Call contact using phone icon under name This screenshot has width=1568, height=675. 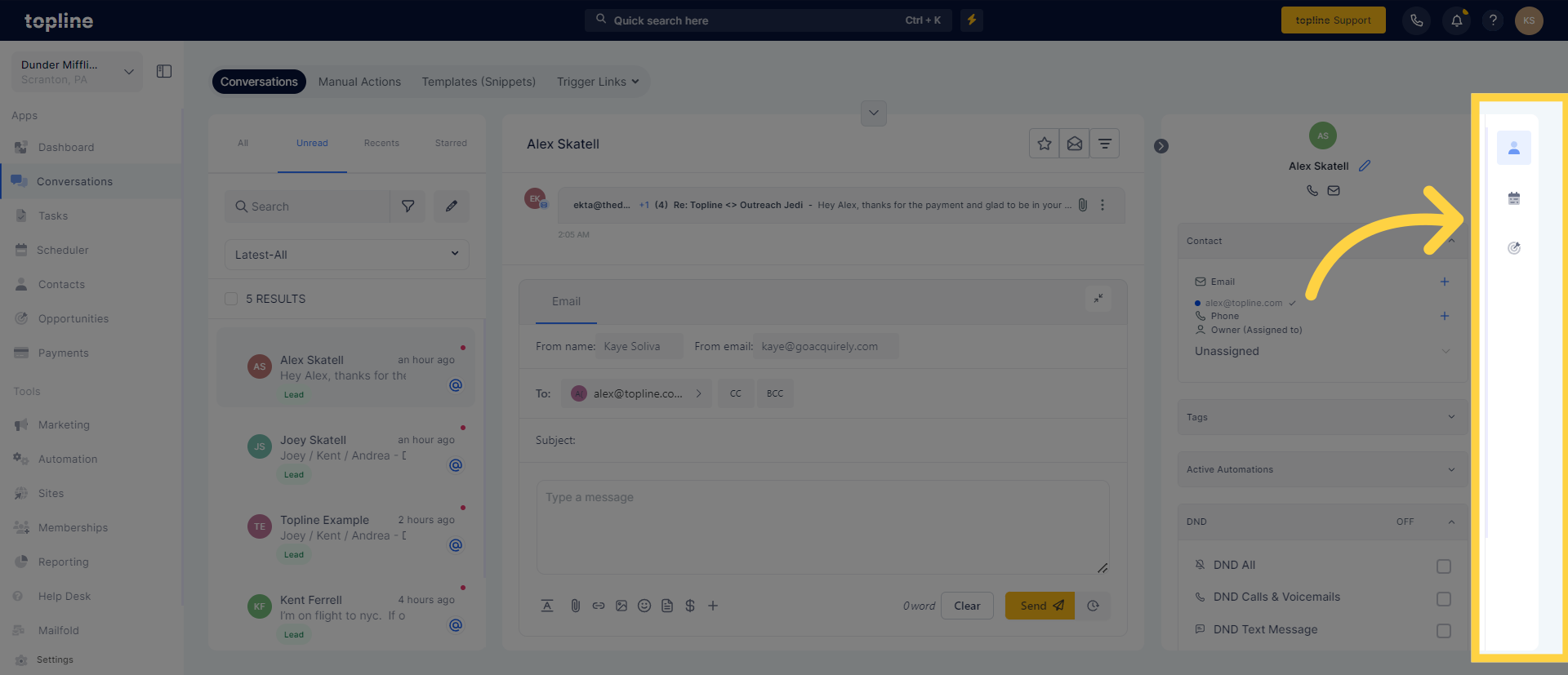click(1312, 190)
